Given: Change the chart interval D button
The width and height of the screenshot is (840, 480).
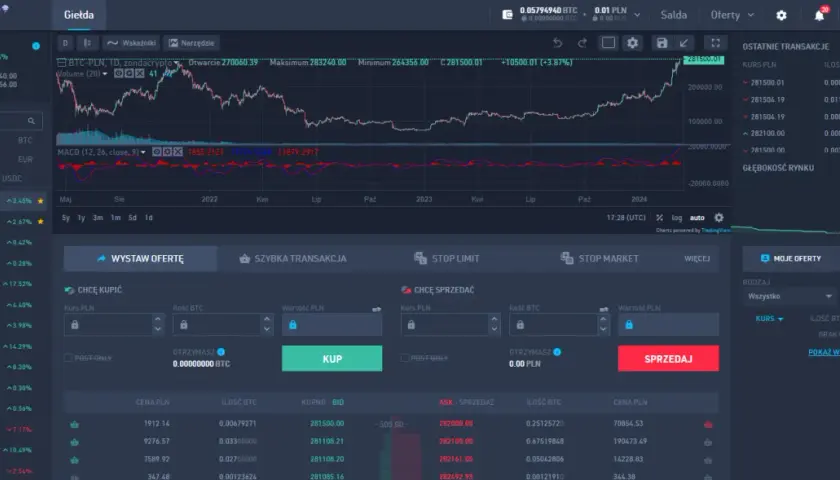Looking at the screenshot, I should tap(65, 43).
